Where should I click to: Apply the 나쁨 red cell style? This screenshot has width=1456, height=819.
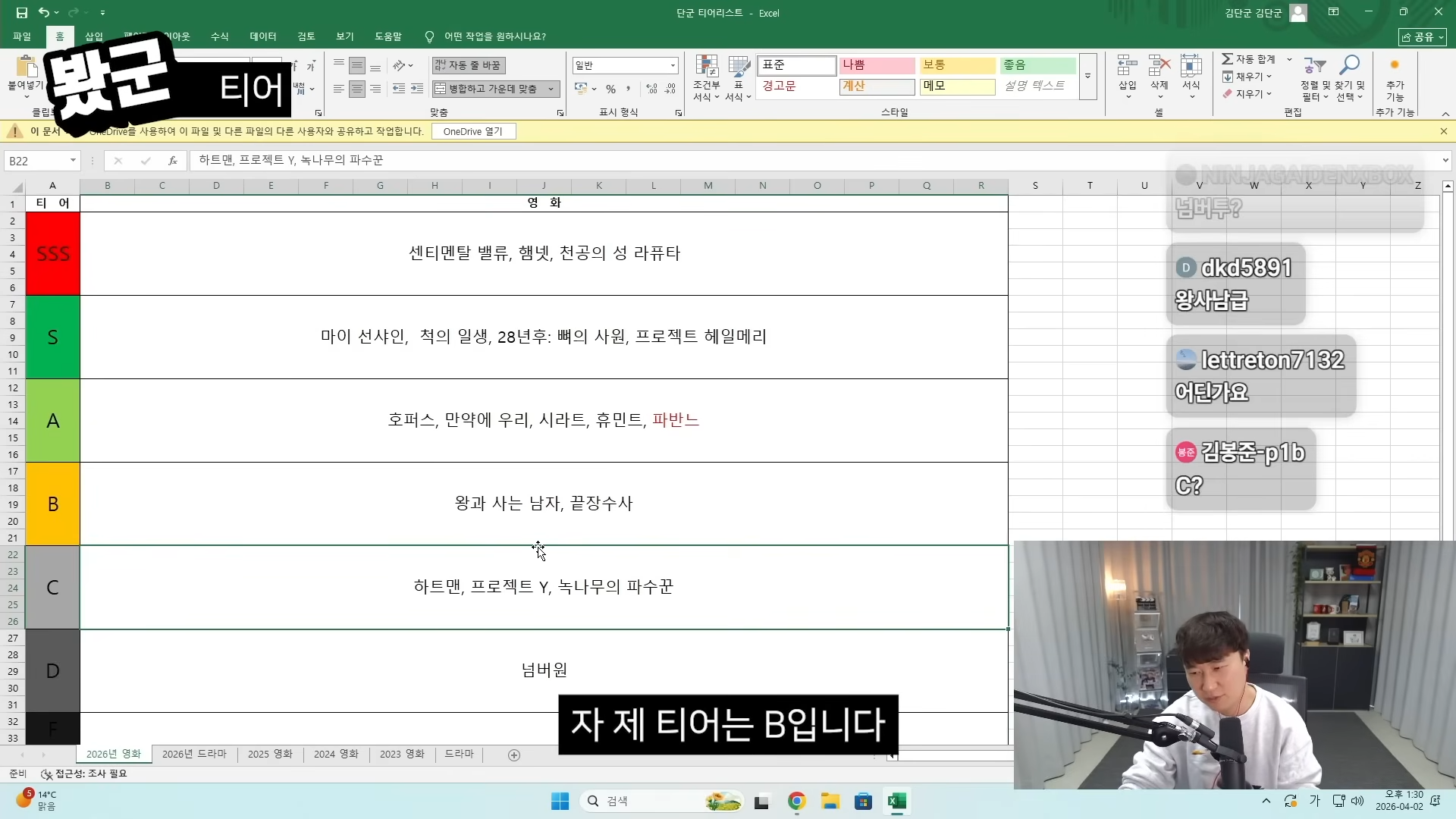point(877,66)
